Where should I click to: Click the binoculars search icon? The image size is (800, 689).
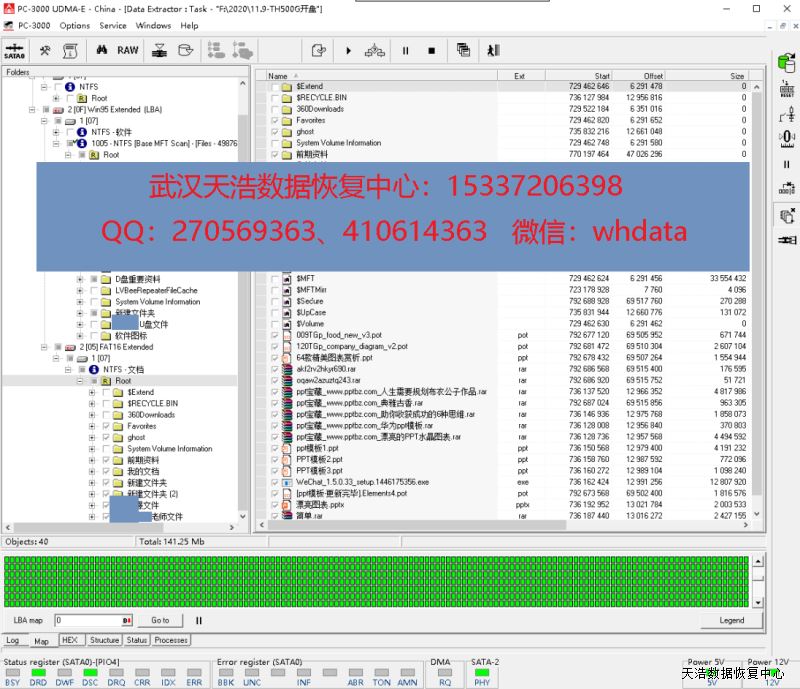102,50
